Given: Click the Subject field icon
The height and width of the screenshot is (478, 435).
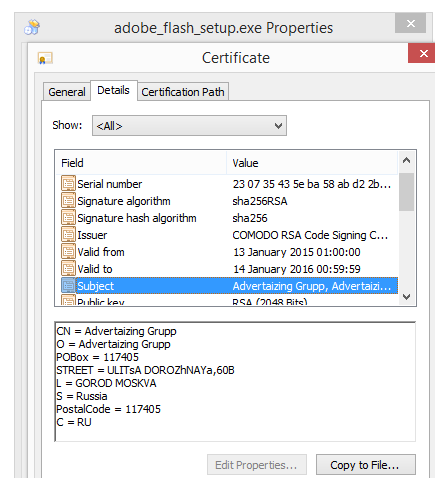Looking at the screenshot, I should (x=68, y=286).
